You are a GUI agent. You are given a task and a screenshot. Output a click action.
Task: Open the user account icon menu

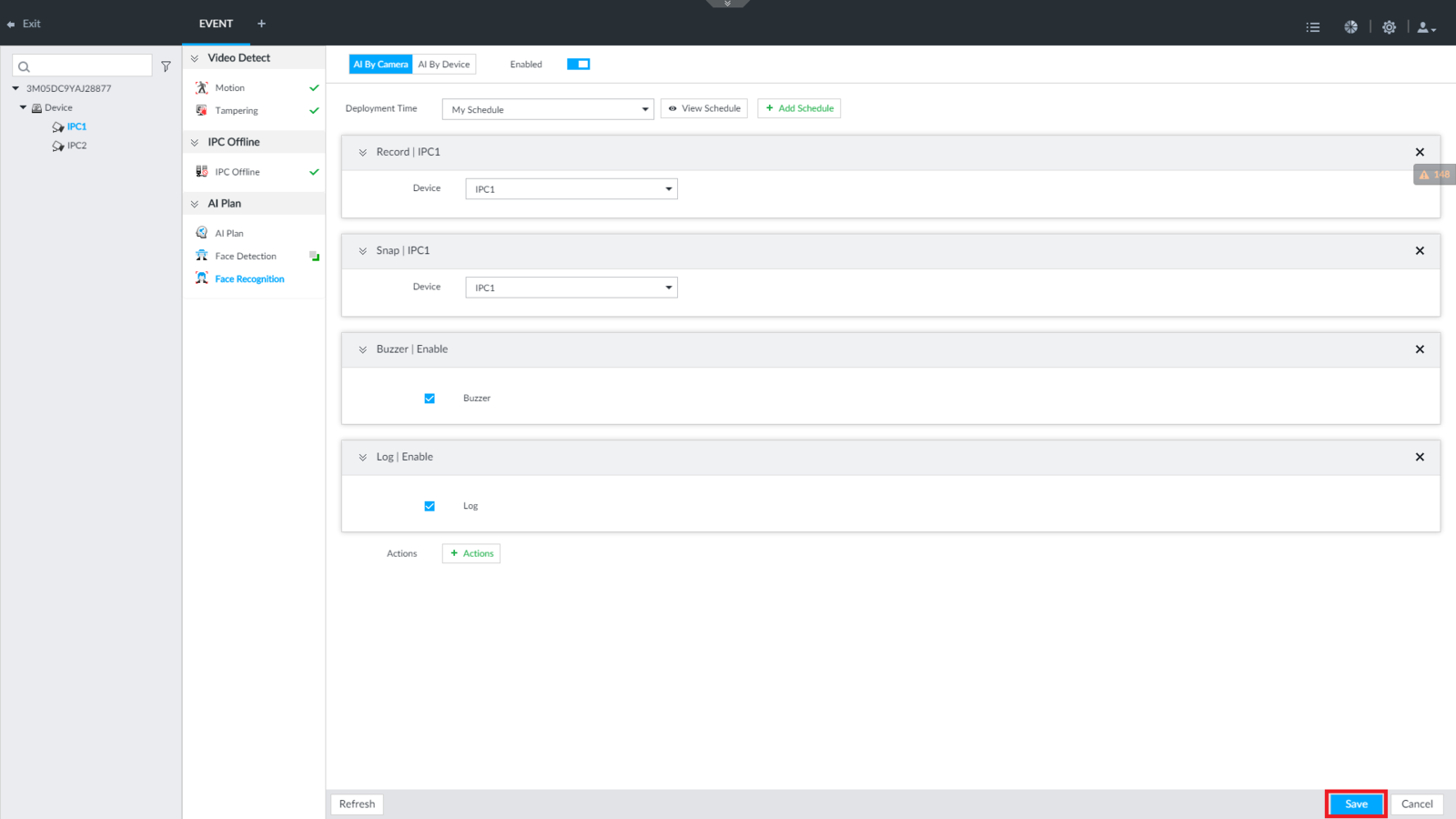1426,27
